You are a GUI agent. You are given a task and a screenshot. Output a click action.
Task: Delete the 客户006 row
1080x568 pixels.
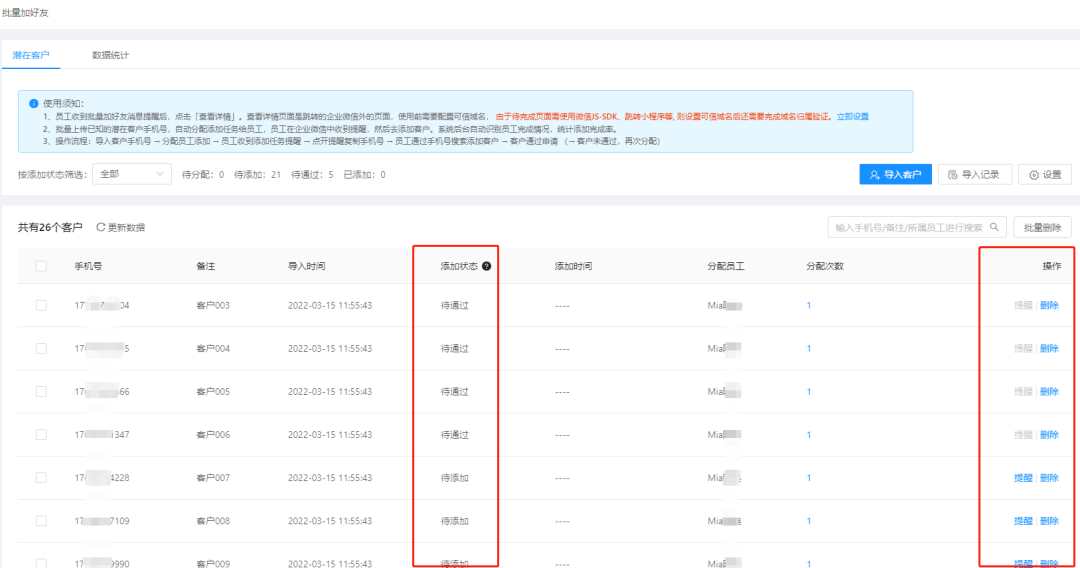pos(1049,434)
